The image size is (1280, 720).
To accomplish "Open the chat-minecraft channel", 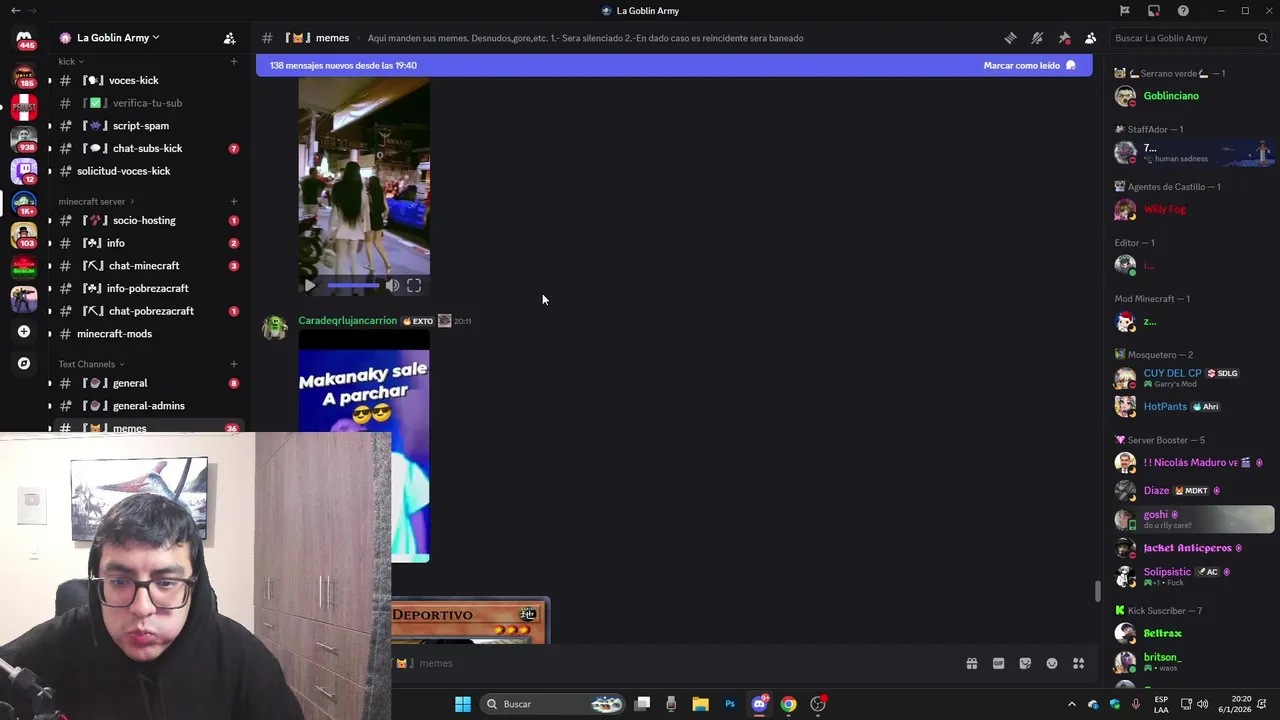I will tap(146, 266).
